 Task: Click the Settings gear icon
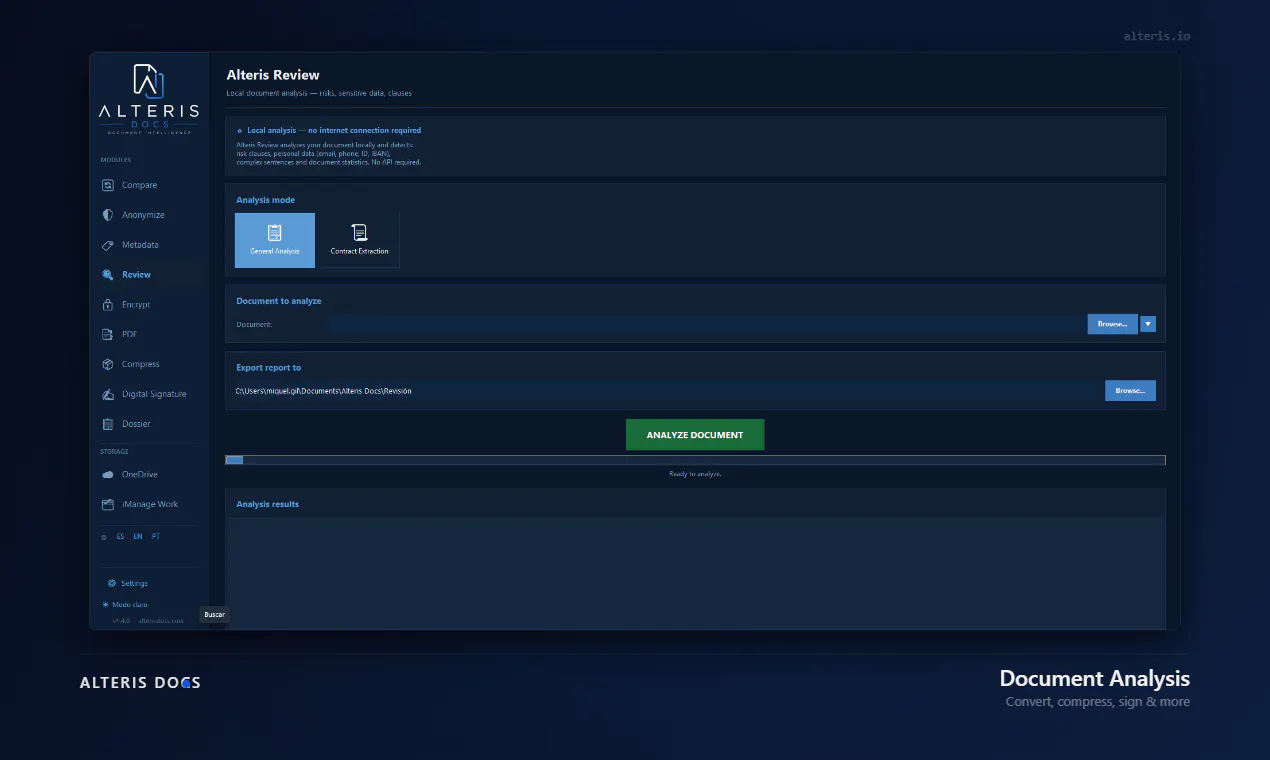coord(112,583)
